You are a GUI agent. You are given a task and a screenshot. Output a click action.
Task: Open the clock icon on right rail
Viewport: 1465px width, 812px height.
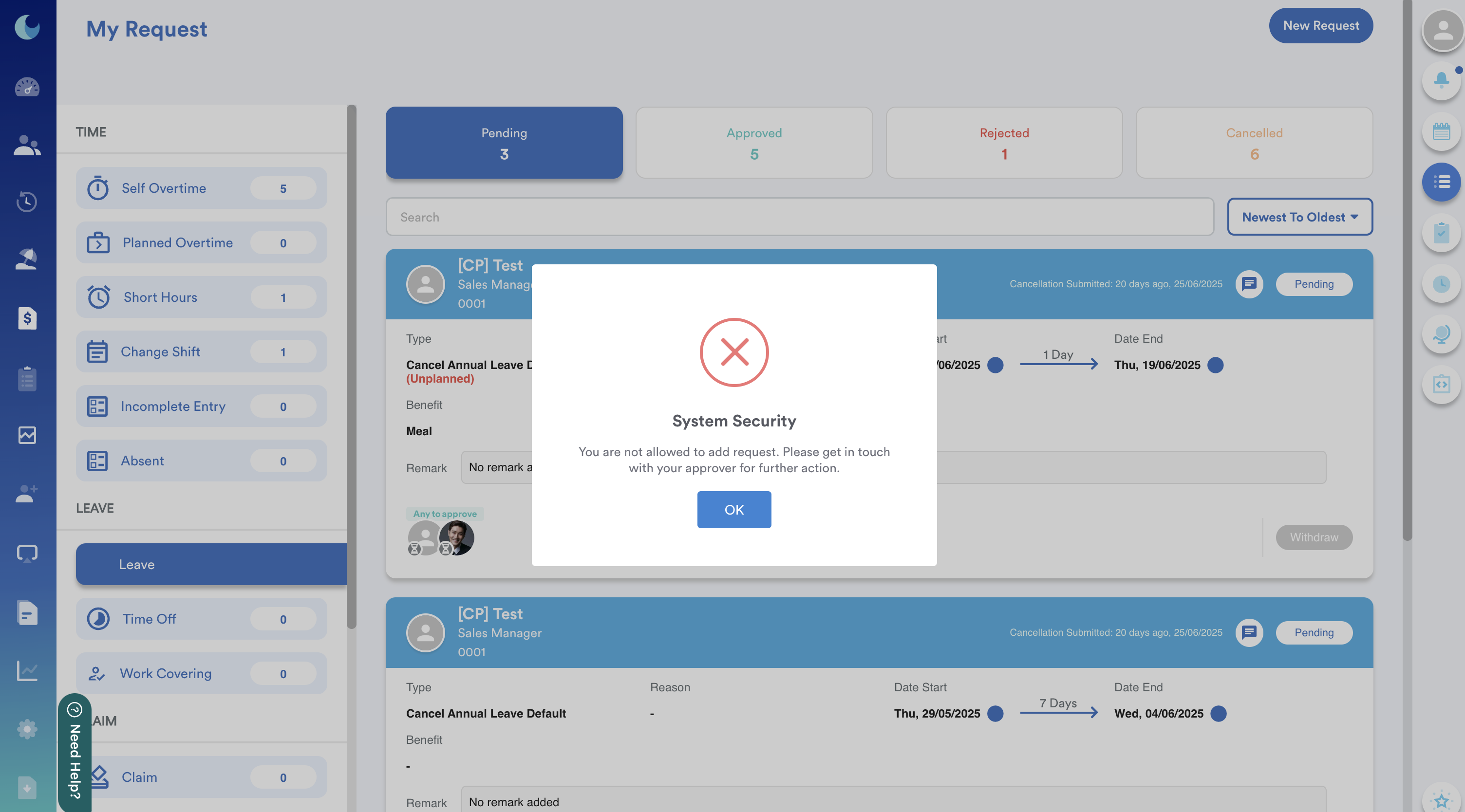coord(1441,283)
